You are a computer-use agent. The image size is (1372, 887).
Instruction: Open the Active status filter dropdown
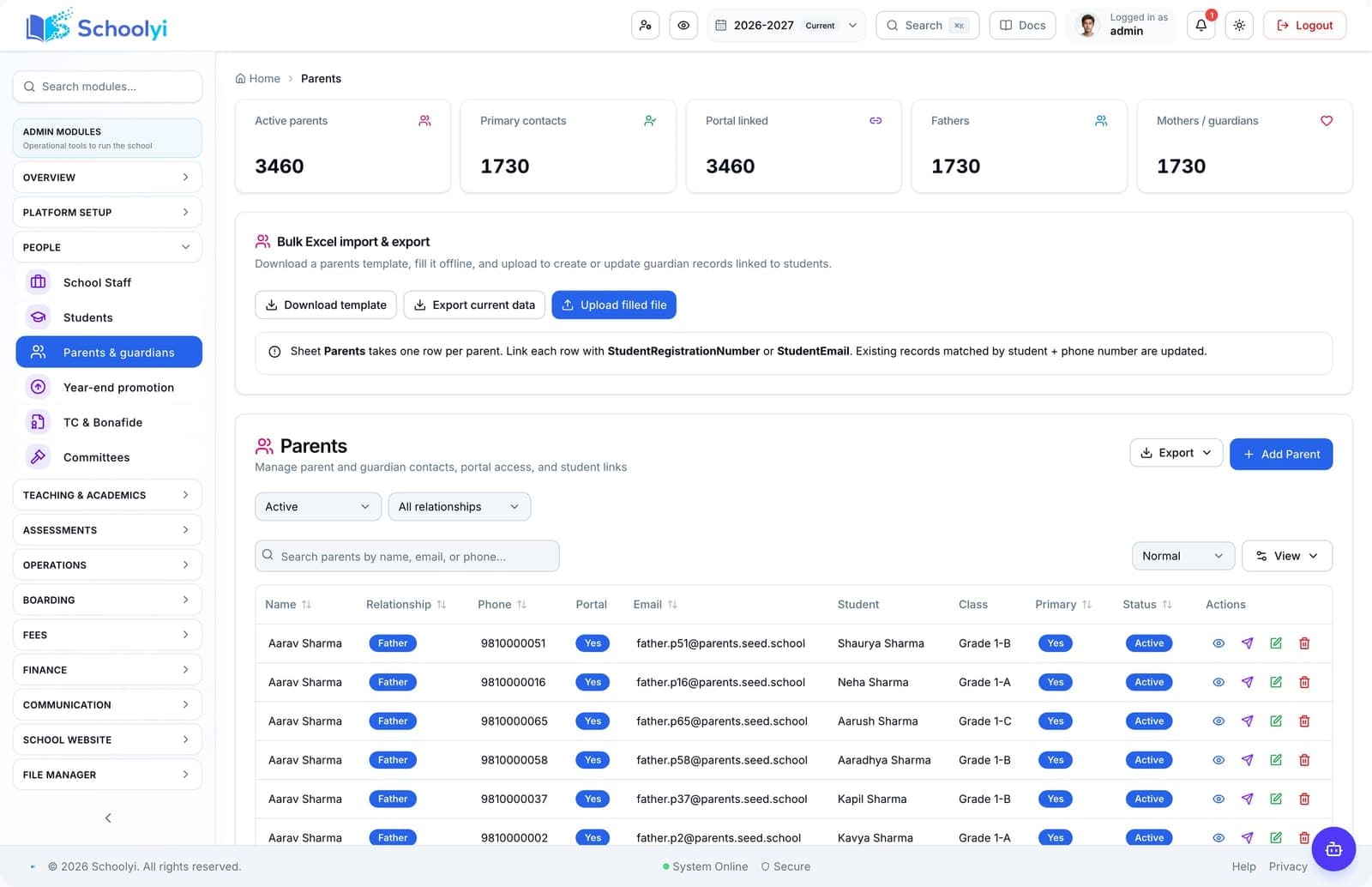point(318,507)
